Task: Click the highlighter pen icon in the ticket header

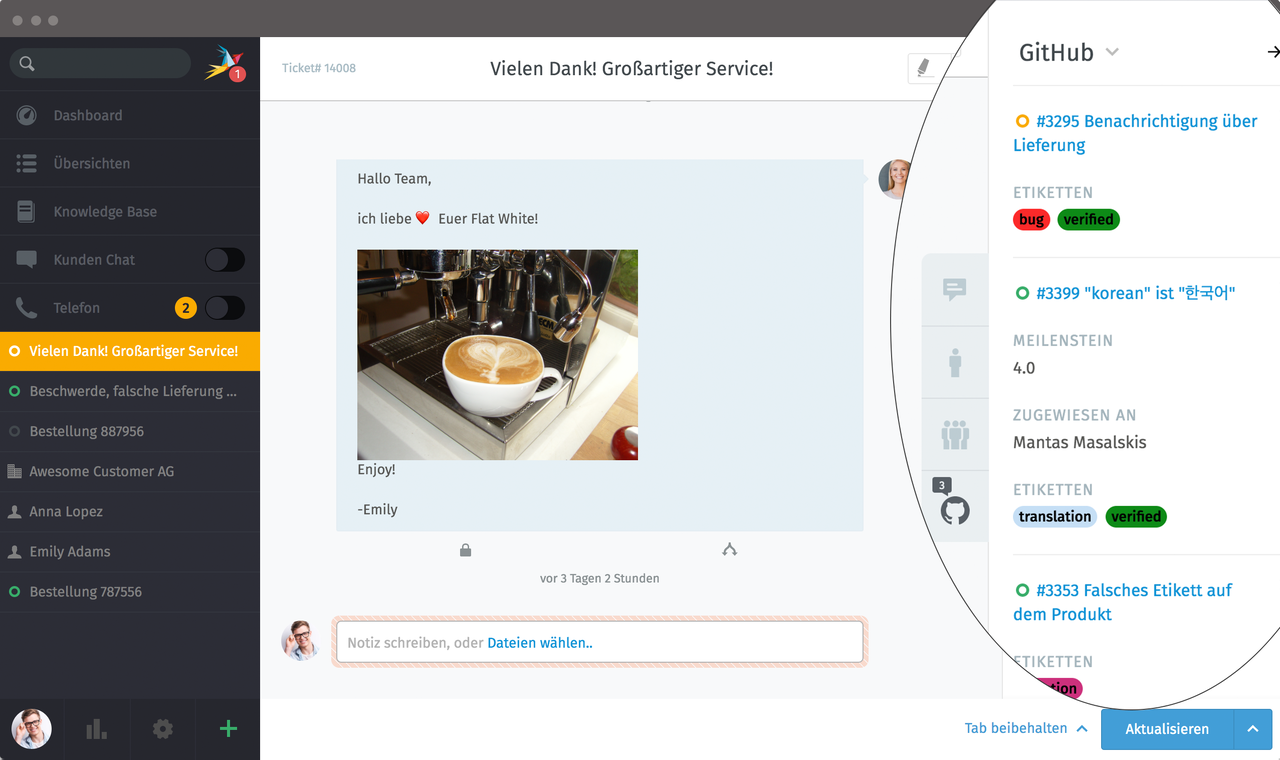Action: coord(925,67)
